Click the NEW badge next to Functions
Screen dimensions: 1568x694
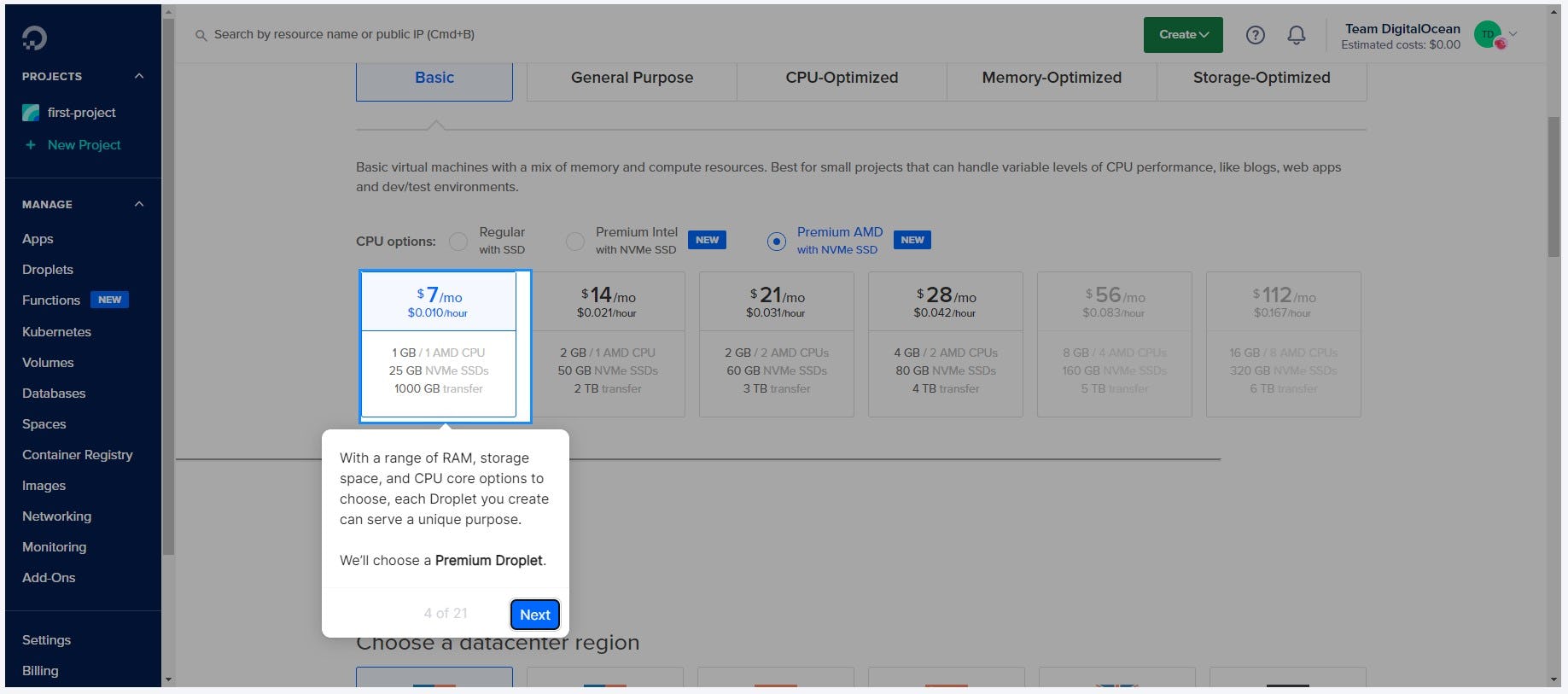click(x=109, y=300)
